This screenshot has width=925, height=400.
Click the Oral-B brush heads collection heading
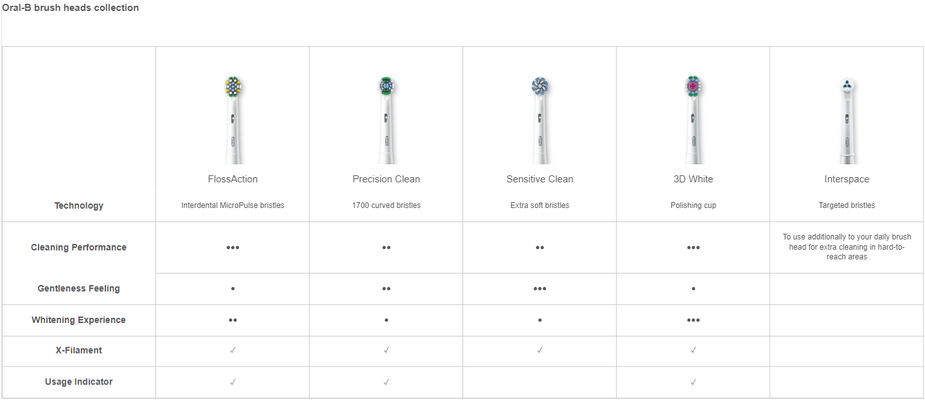click(70, 8)
